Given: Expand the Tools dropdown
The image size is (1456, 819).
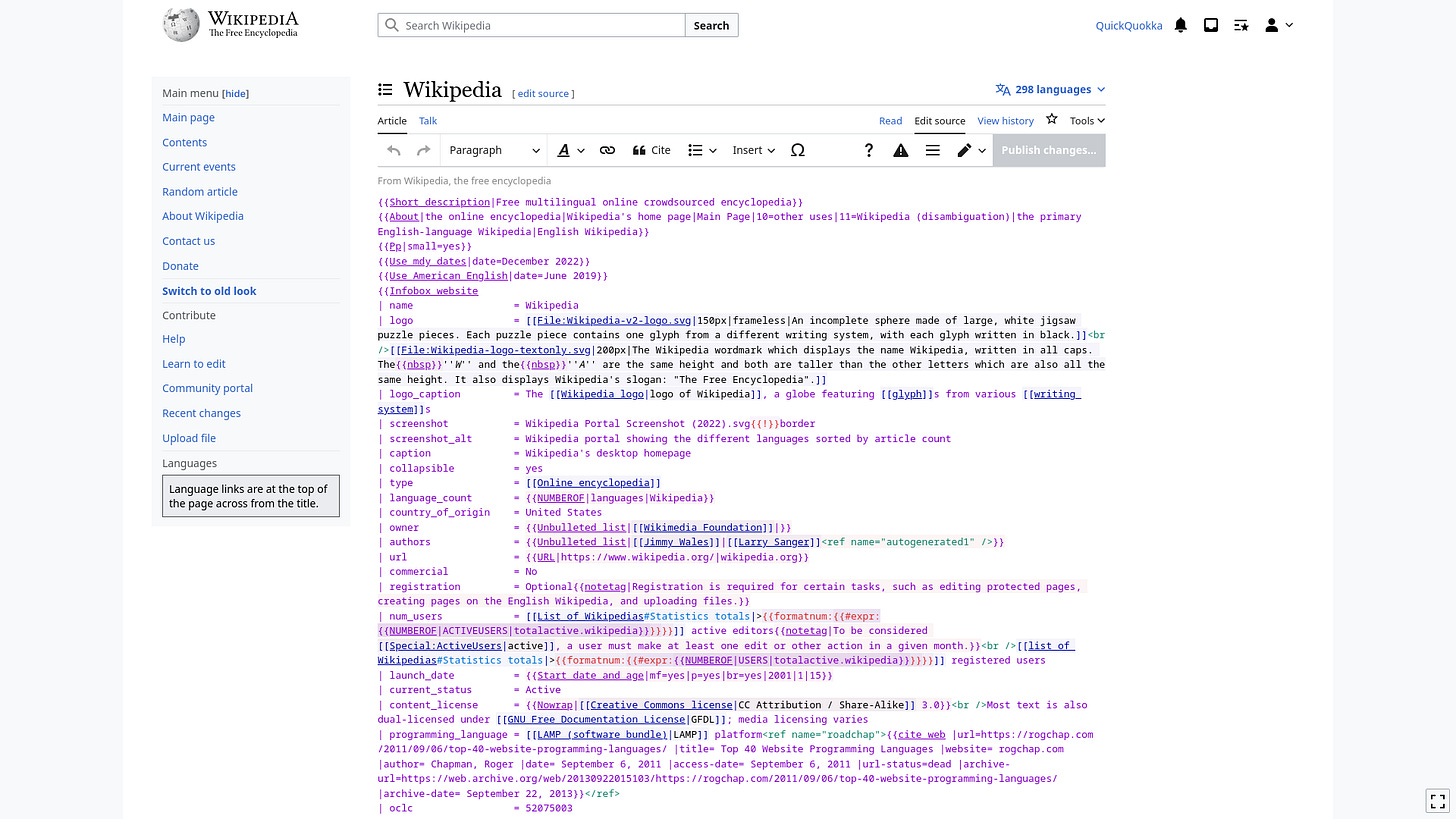Looking at the screenshot, I should pyautogui.click(x=1087, y=120).
